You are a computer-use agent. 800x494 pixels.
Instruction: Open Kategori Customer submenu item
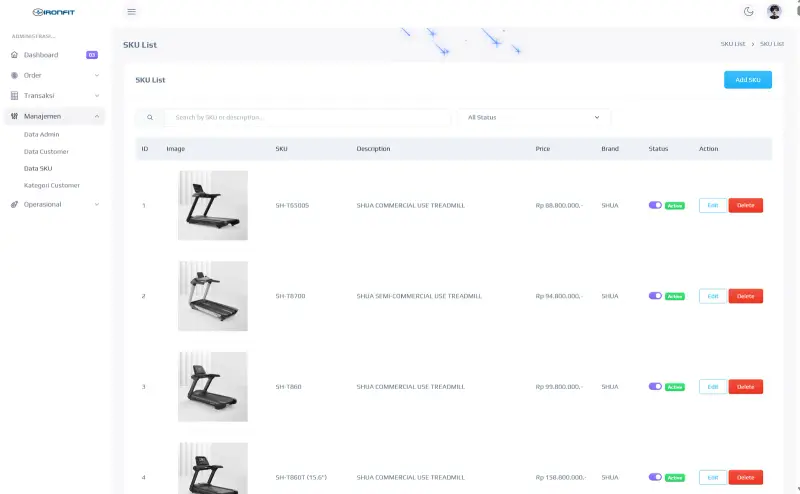[52, 185]
